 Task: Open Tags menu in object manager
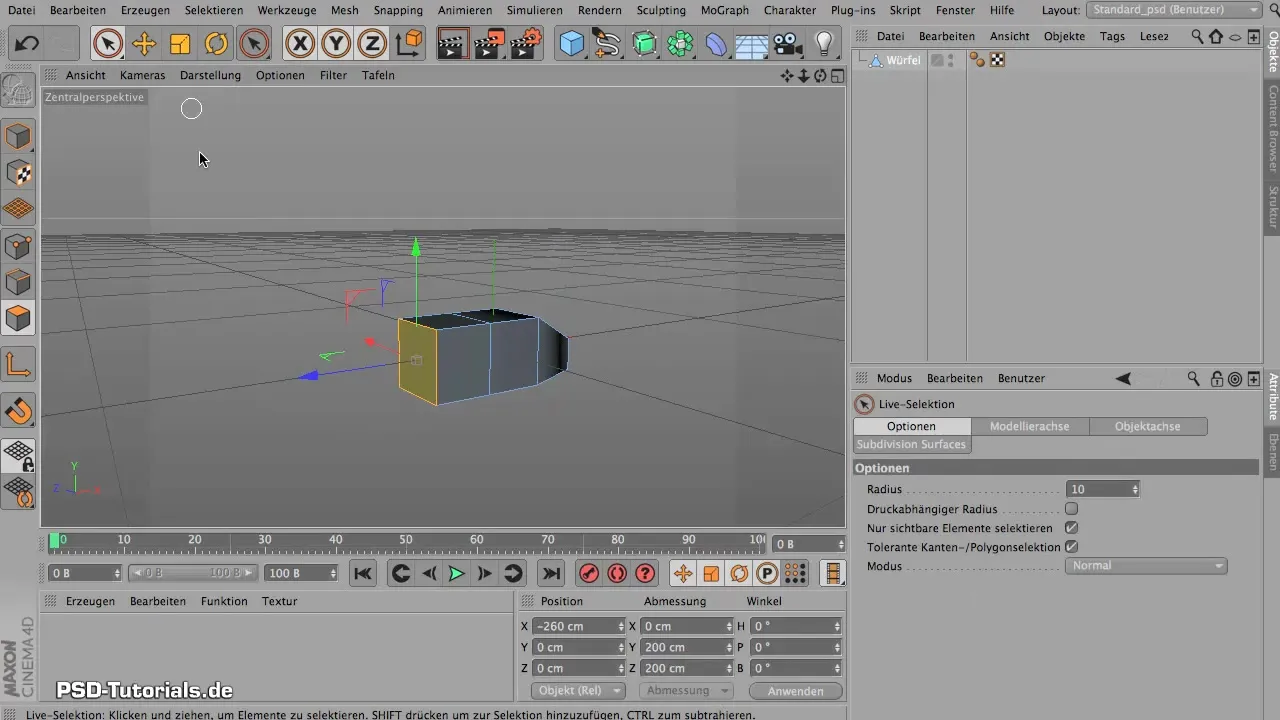pyautogui.click(x=1112, y=36)
